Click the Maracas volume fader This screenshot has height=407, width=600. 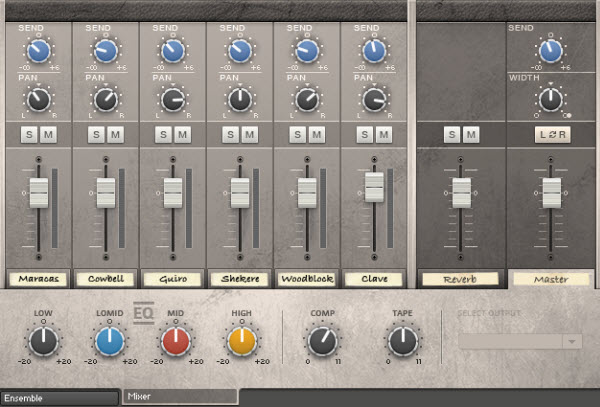coord(39,193)
